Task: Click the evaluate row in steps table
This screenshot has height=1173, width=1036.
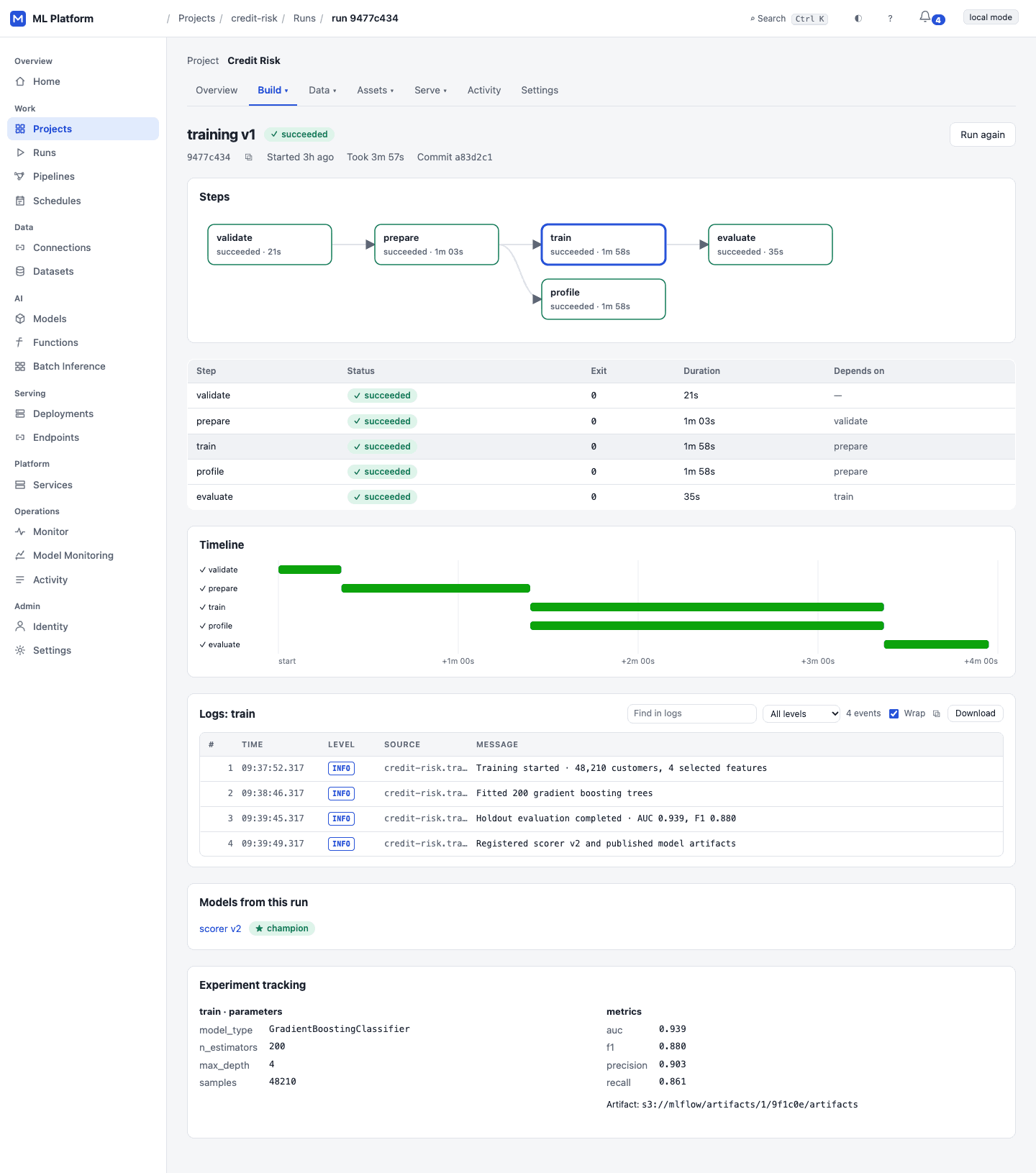Action: (601, 497)
